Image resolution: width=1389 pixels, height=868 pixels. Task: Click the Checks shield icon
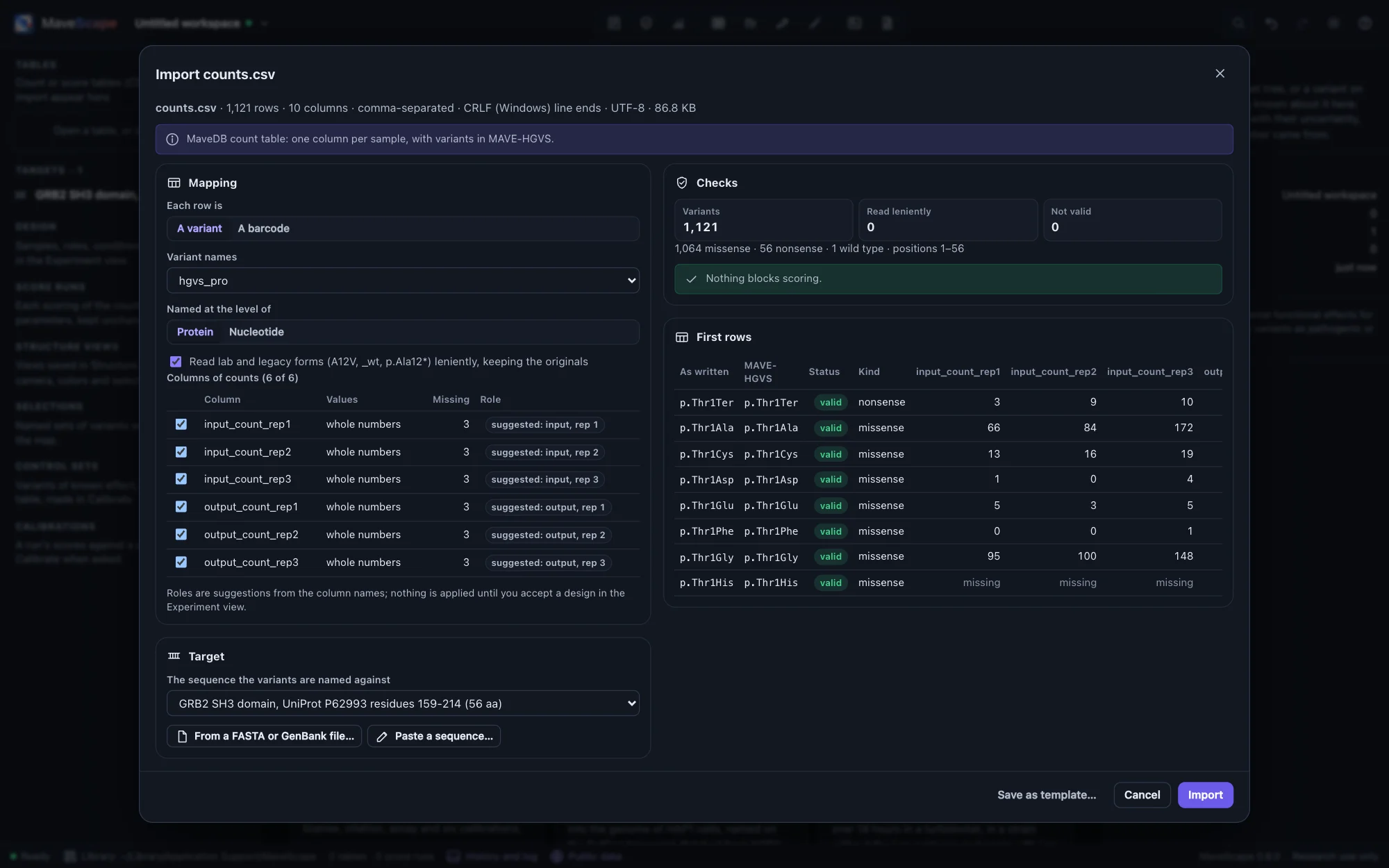point(682,183)
